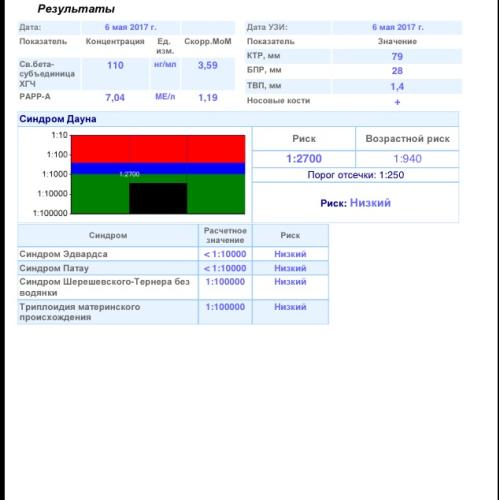Click the ТВП value 1,4

(x=397, y=87)
